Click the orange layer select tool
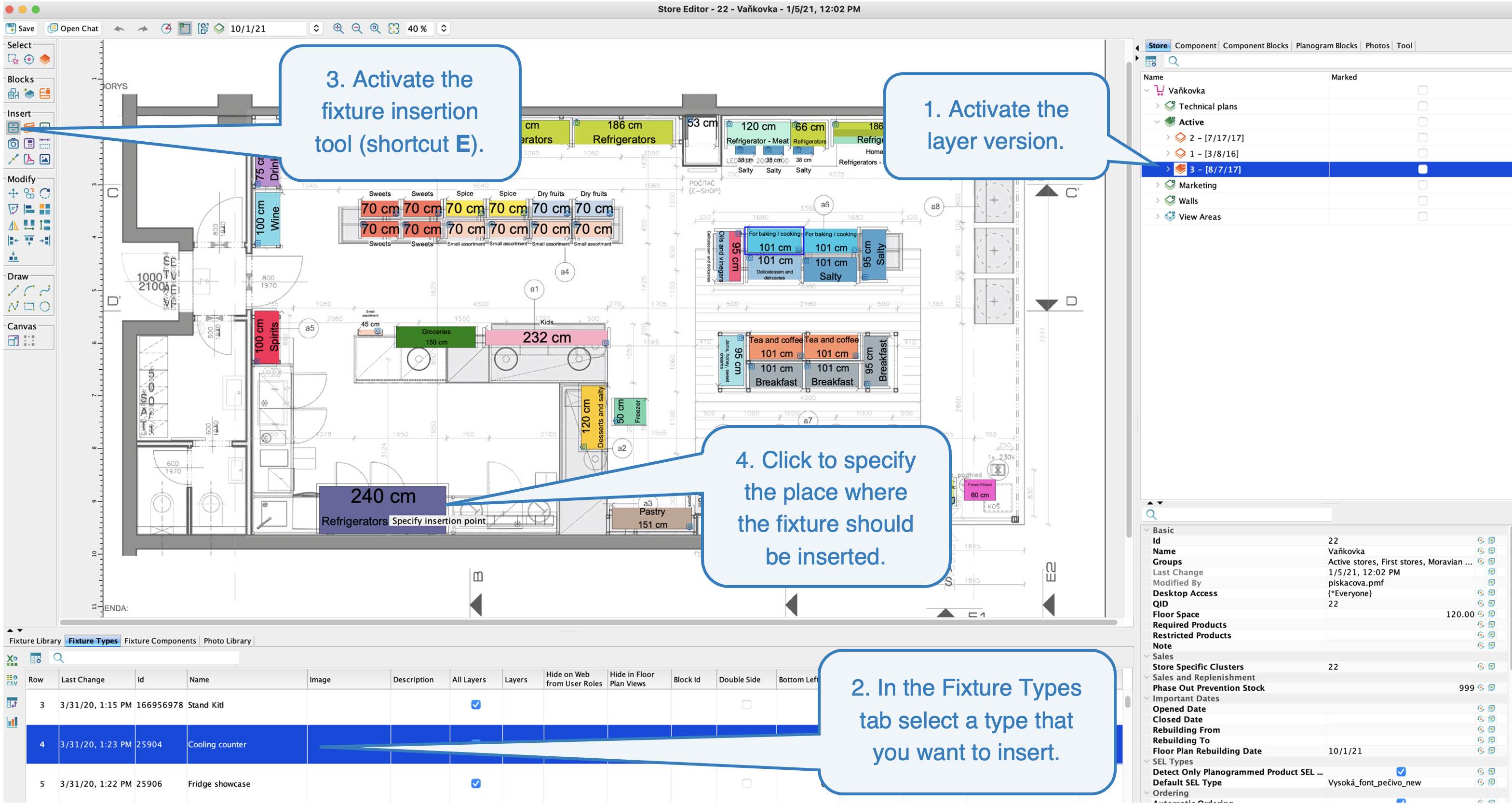The height and width of the screenshot is (805, 1512). click(x=45, y=59)
